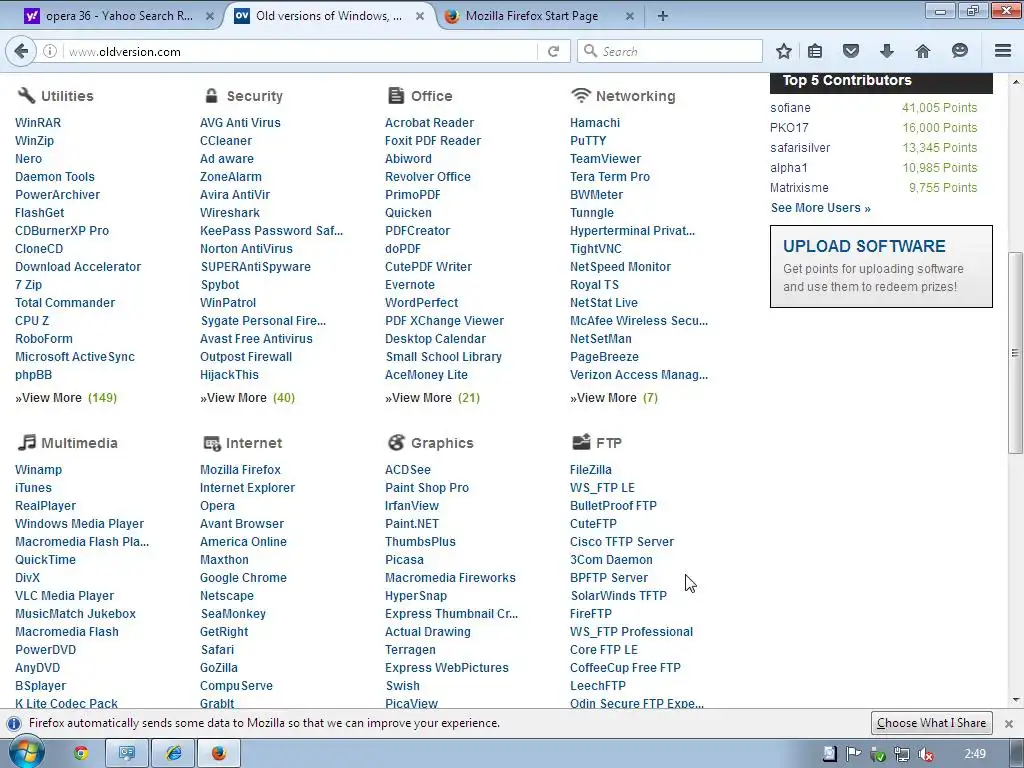1024x768 pixels.
Task: Open the ACDSee link under Graphics
Action: 408,470
